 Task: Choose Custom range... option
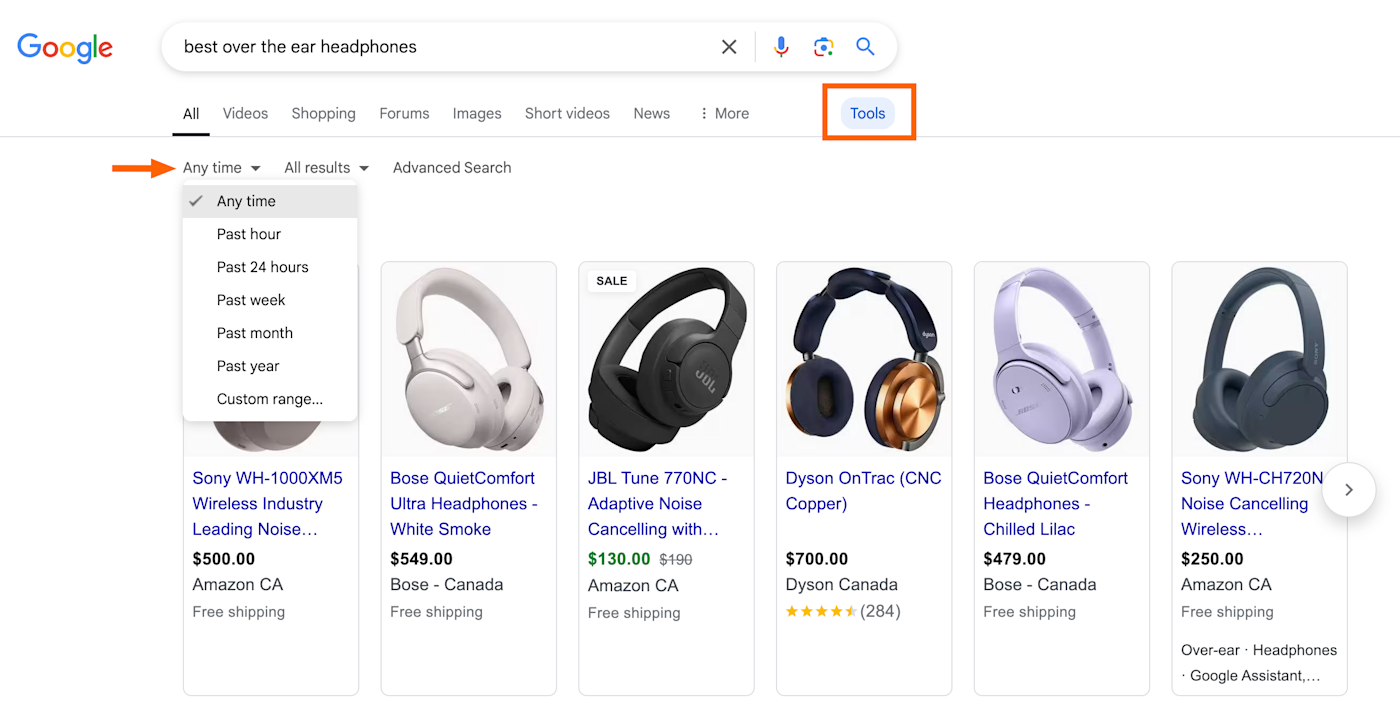click(x=270, y=399)
